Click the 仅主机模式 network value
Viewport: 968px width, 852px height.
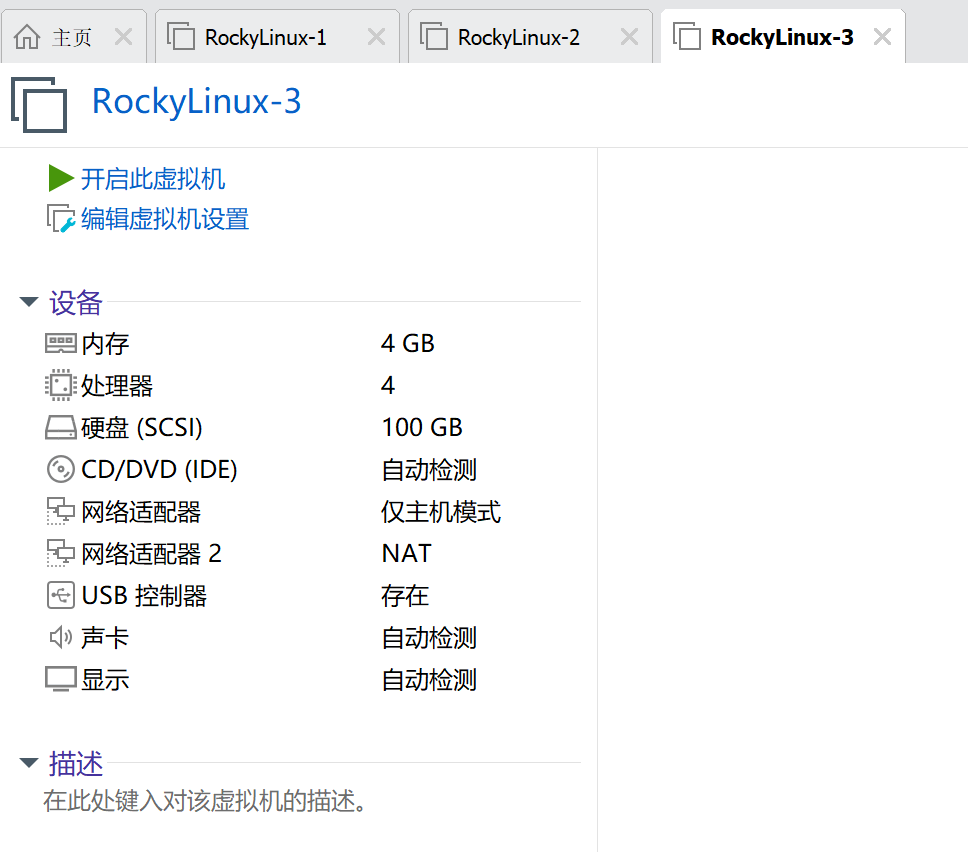(x=441, y=512)
